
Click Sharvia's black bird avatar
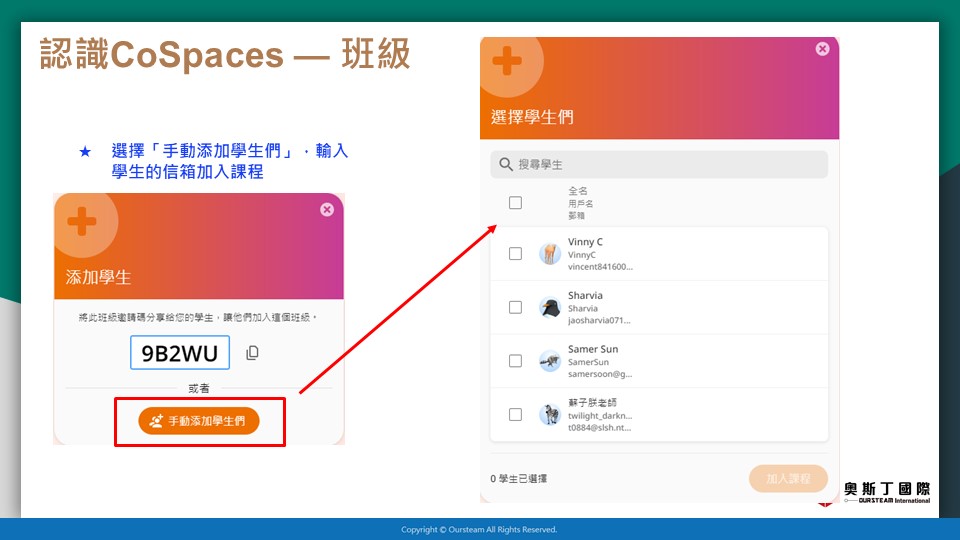click(x=550, y=307)
